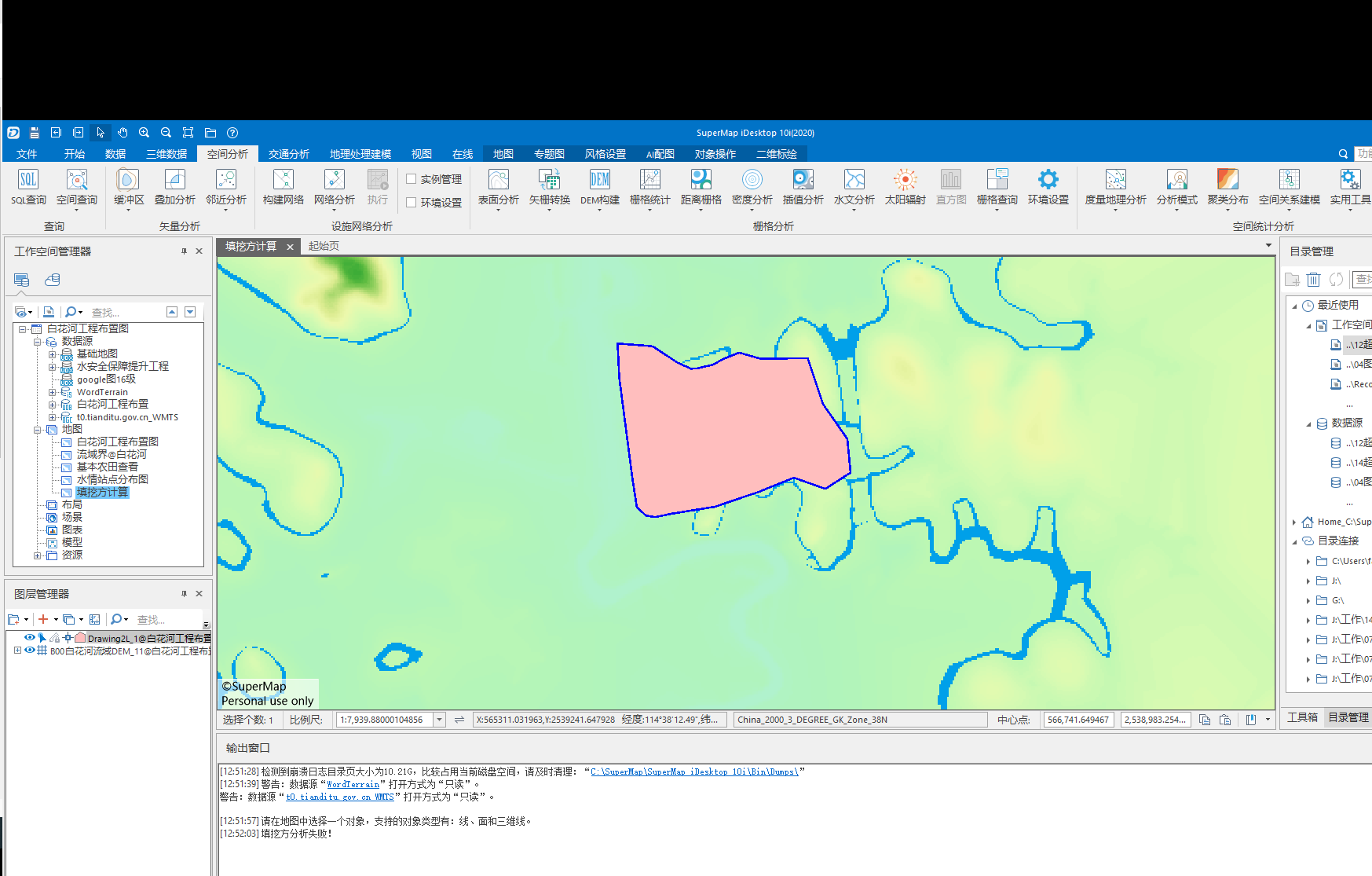The image size is (1372, 876).
Task: Open the map scale dropdown arrow
Action: point(440,720)
